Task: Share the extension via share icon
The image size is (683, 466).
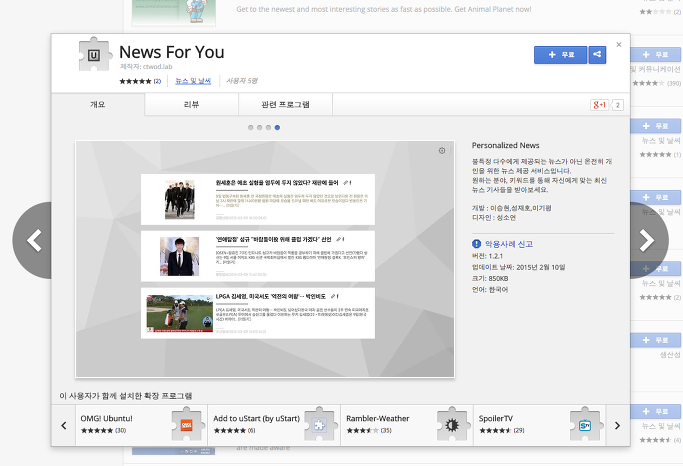Action: (597, 55)
